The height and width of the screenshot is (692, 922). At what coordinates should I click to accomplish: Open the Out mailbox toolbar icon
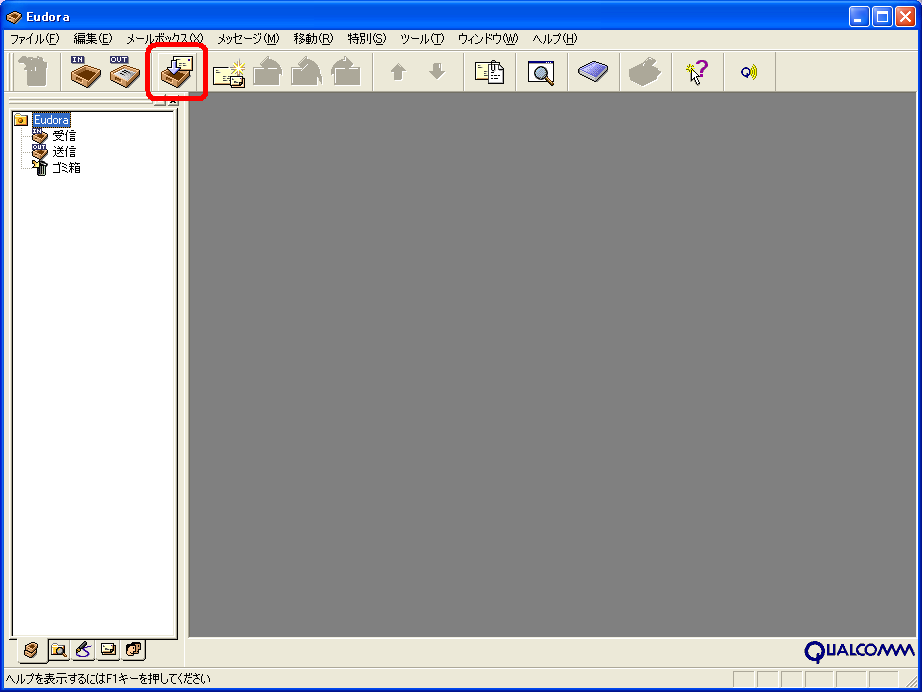click(x=124, y=72)
